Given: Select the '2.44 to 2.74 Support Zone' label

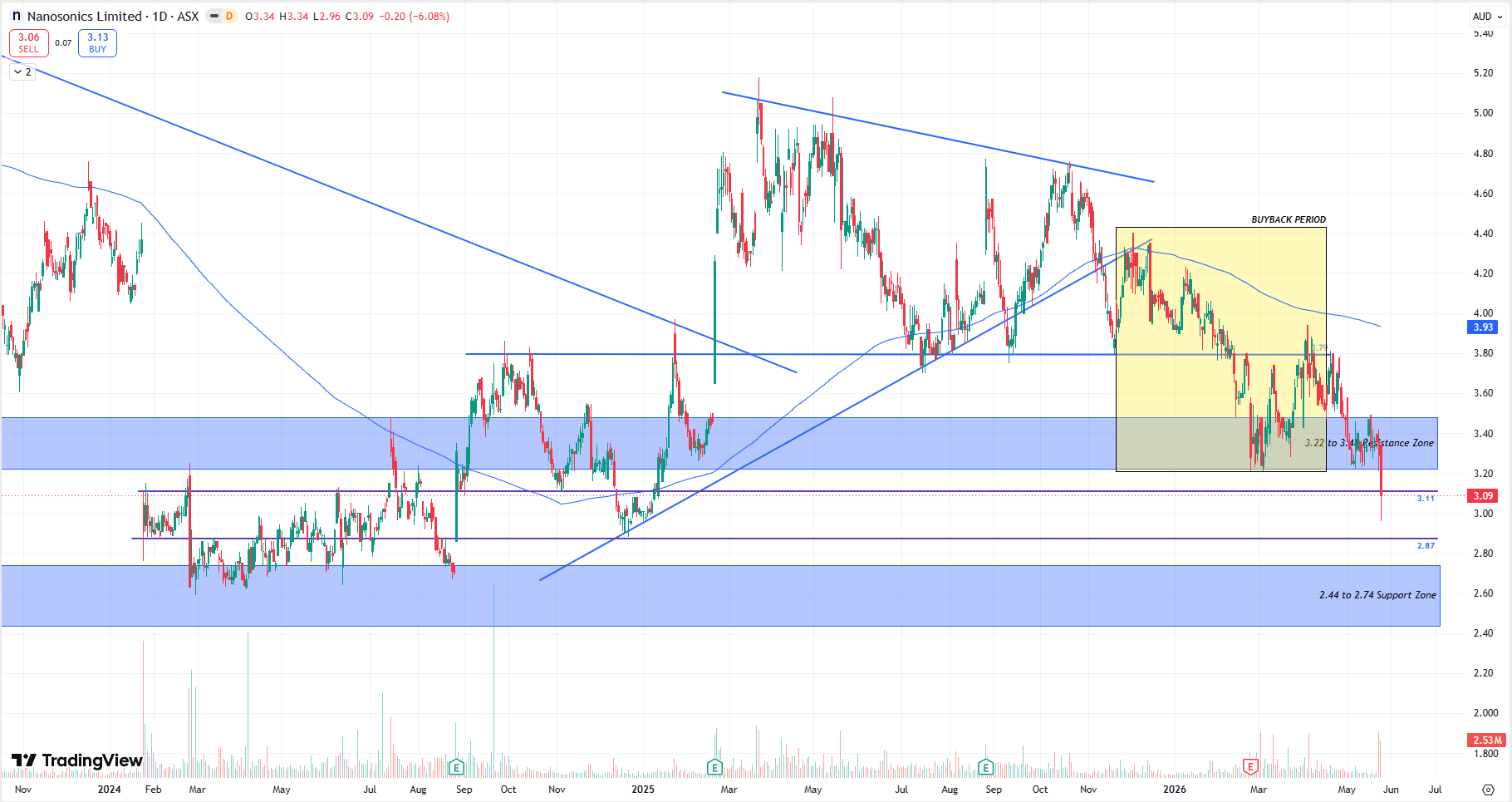Looking at the screenshot, I should [x=1377, y=595].
